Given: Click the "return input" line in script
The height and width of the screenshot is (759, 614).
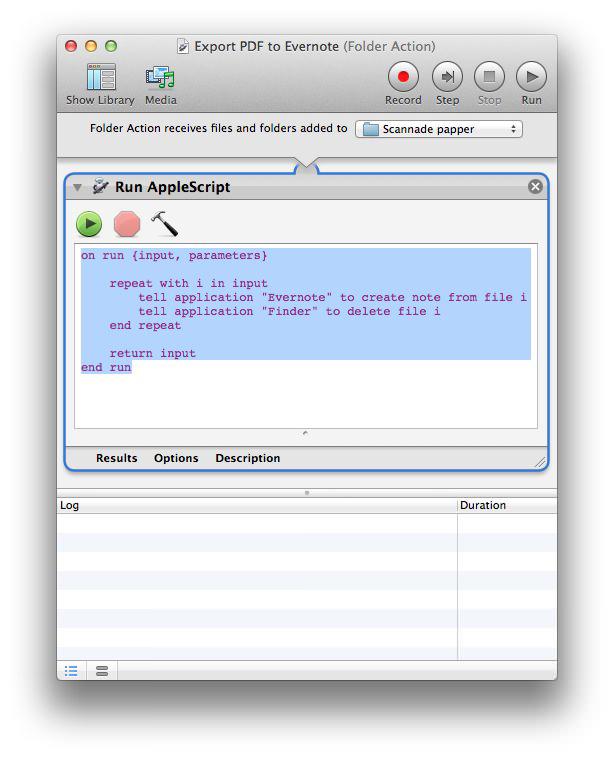Looking at the screenshot, I should point(153,353).
